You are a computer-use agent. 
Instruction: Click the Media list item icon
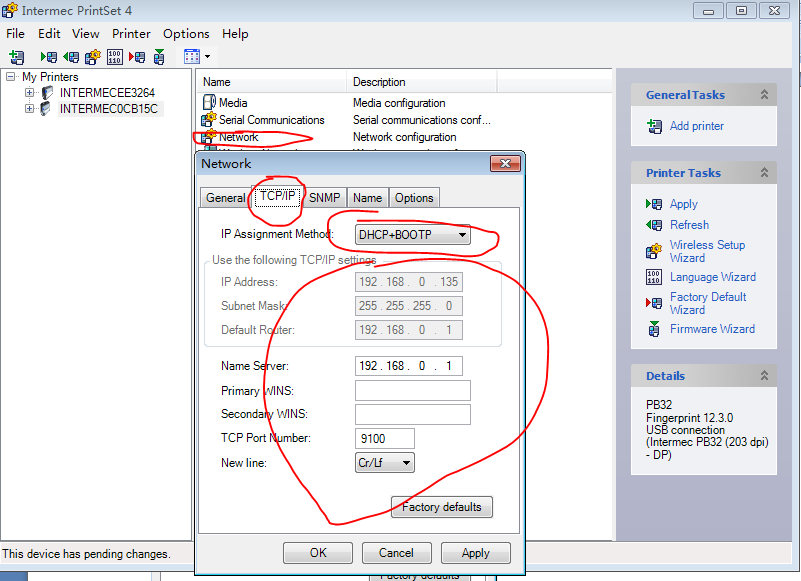[x=209, y=102]
